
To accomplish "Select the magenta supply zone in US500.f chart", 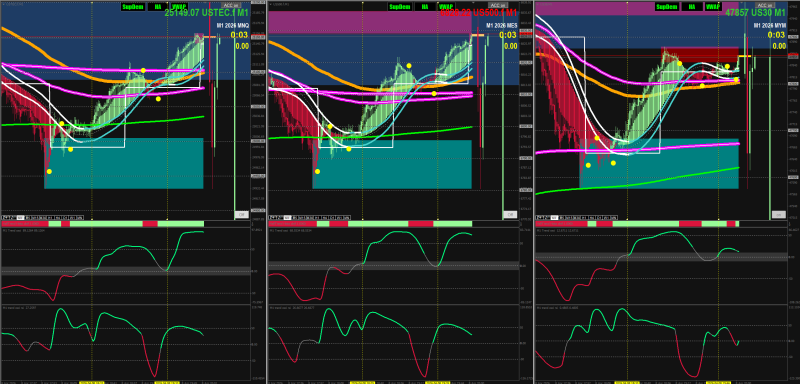I will pyautogui.click(x=370, y=22).
